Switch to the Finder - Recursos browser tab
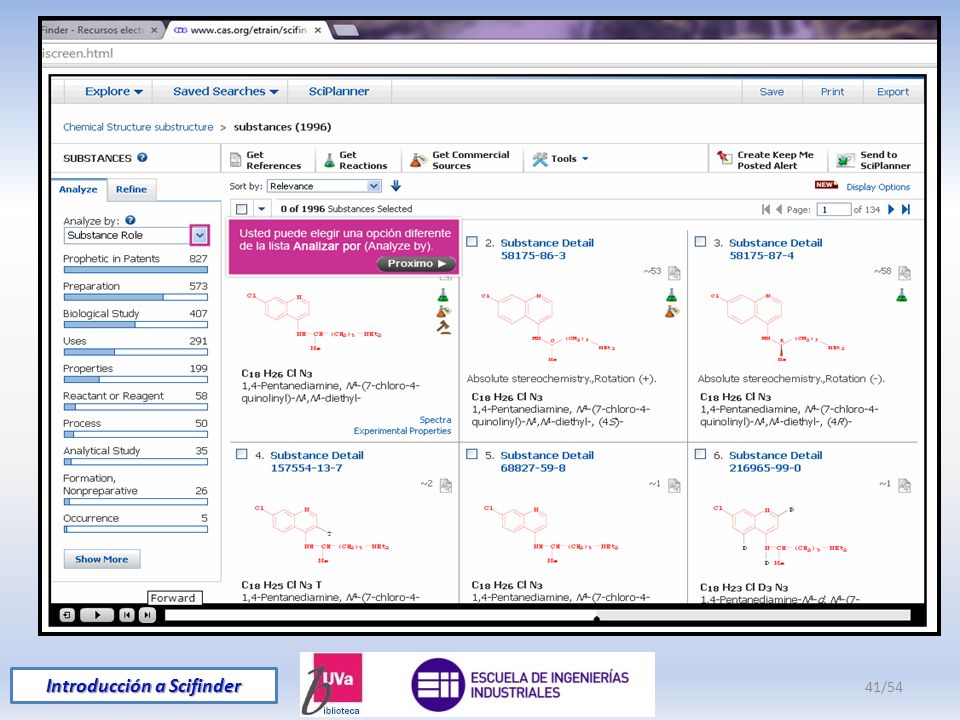 [98, 30]
